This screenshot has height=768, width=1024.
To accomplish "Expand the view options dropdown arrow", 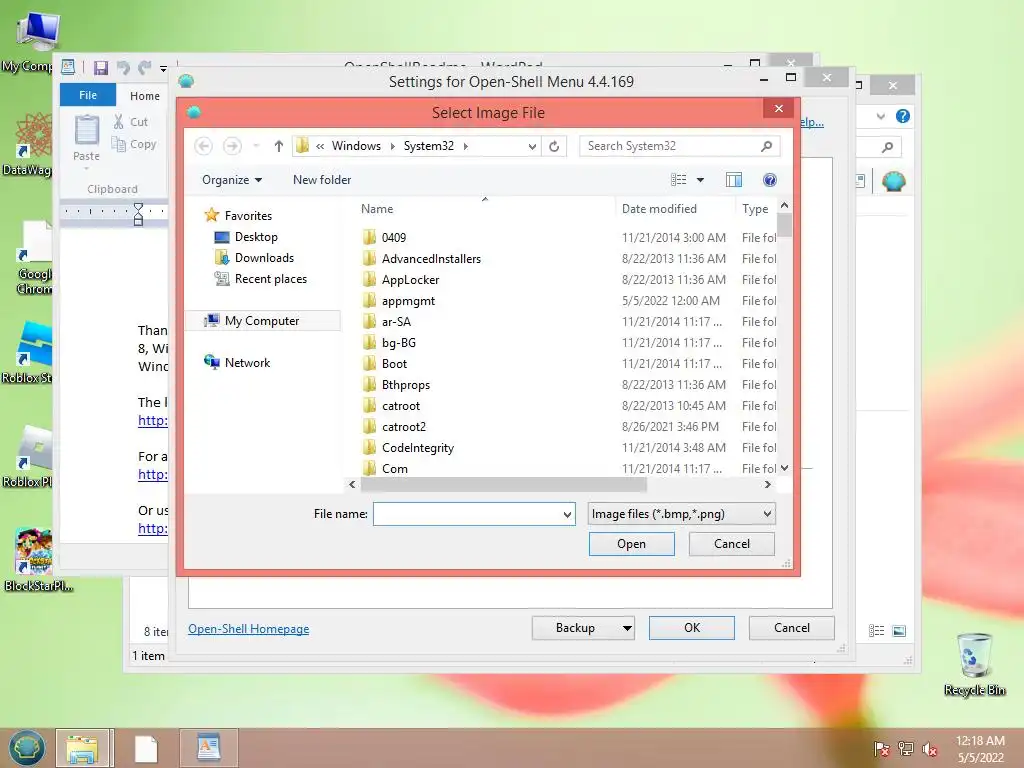I will [x=700, y=180].
